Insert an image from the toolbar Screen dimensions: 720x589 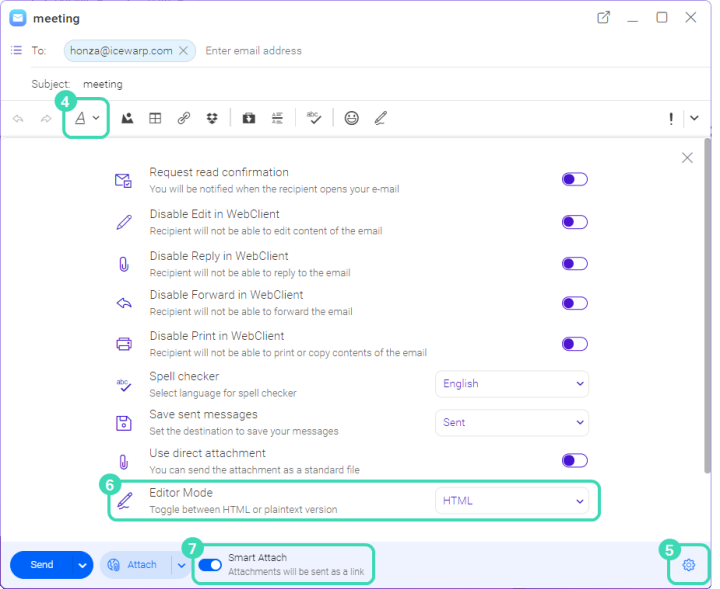pyautogui.click(x=127, y=118)
